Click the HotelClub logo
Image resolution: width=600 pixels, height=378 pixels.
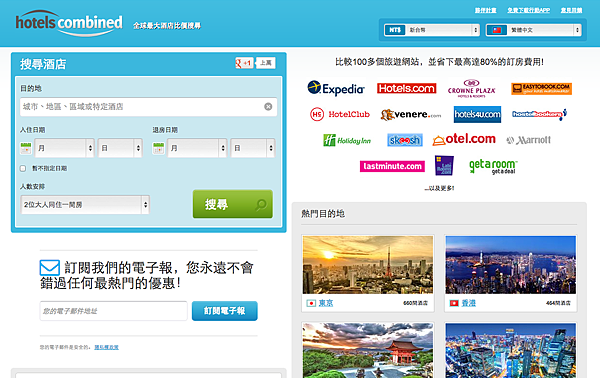coord(340,114)
